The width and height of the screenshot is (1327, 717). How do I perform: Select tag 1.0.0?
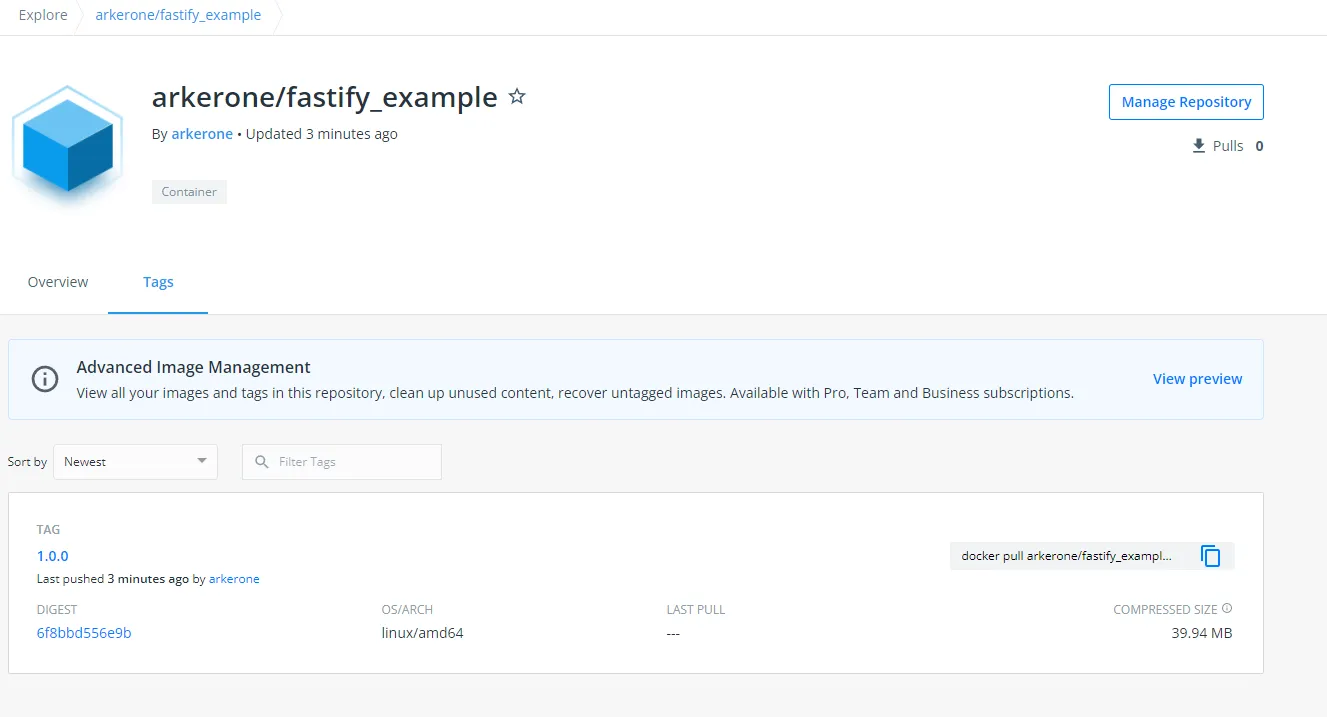52,555
